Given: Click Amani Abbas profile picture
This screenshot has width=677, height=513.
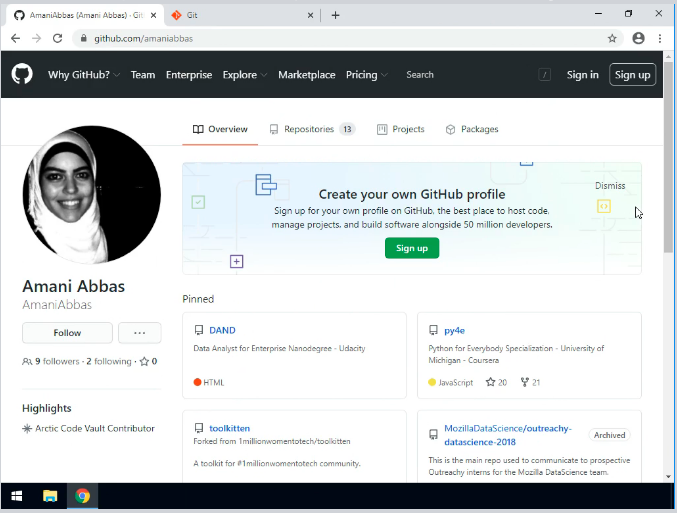Looking at the screenshot, I should (x=92, y=195).
